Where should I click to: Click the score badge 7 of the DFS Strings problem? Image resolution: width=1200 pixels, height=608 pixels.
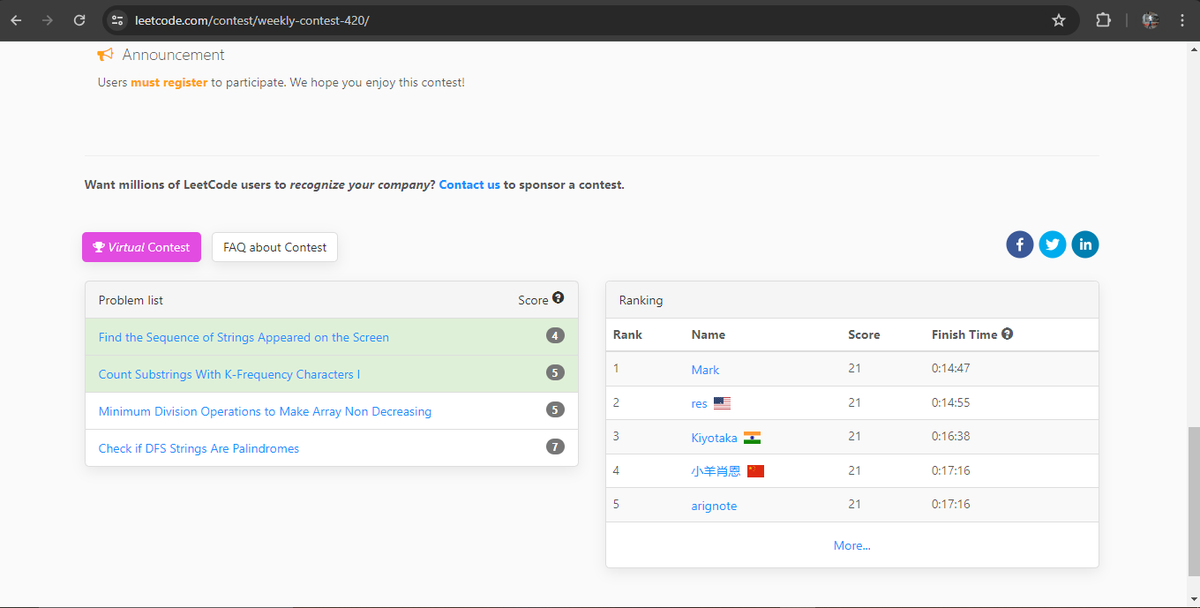click(x=555, y=447)
